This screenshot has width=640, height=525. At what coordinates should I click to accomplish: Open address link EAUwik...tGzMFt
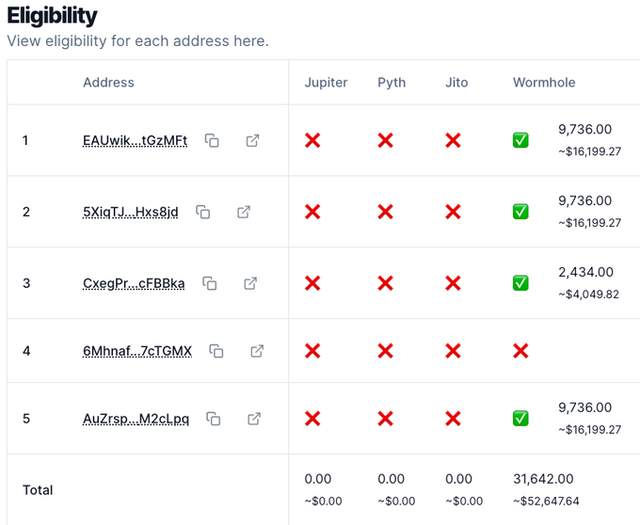135,140
